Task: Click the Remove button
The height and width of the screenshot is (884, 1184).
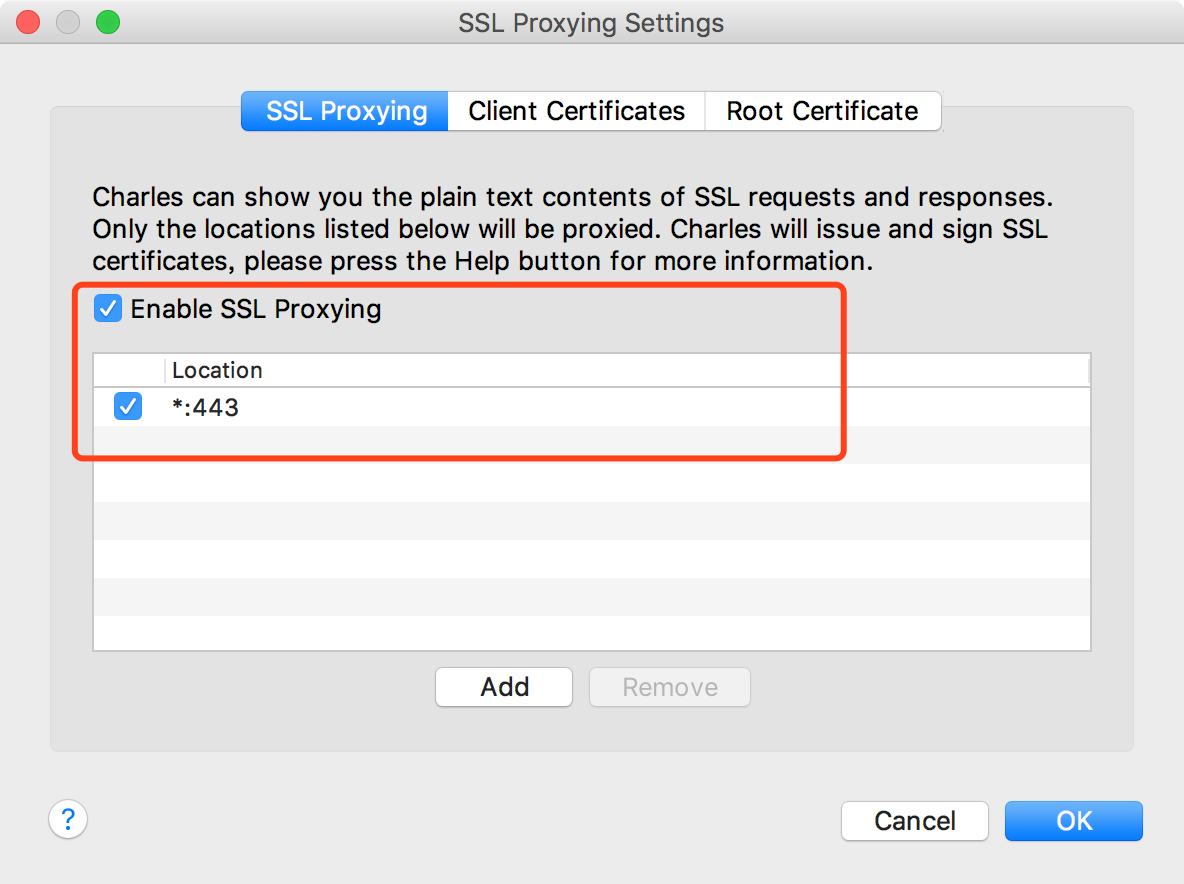Action: click(x=669, y=687)
